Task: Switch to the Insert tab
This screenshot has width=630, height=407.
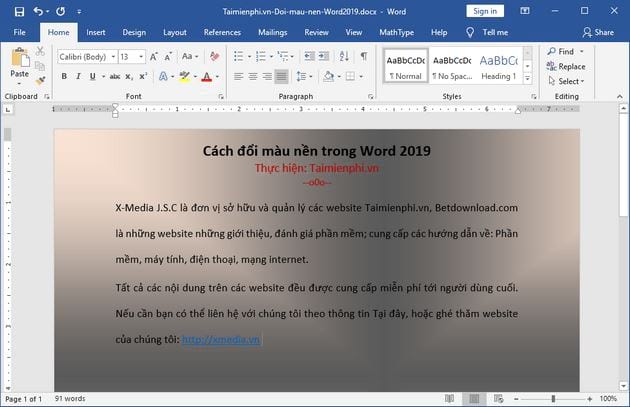Action: (96, 32)
